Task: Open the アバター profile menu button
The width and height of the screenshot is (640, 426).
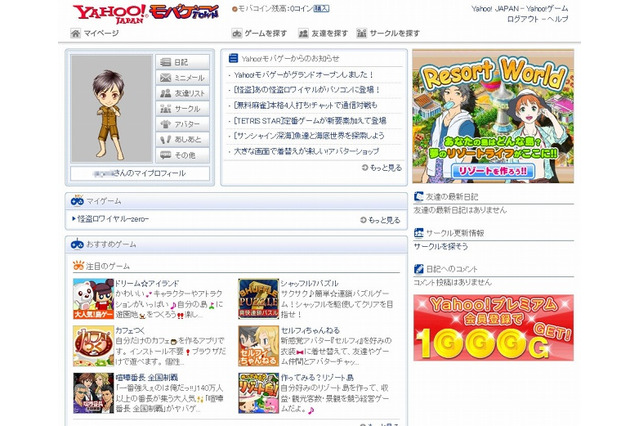Action: pos(182,124)
